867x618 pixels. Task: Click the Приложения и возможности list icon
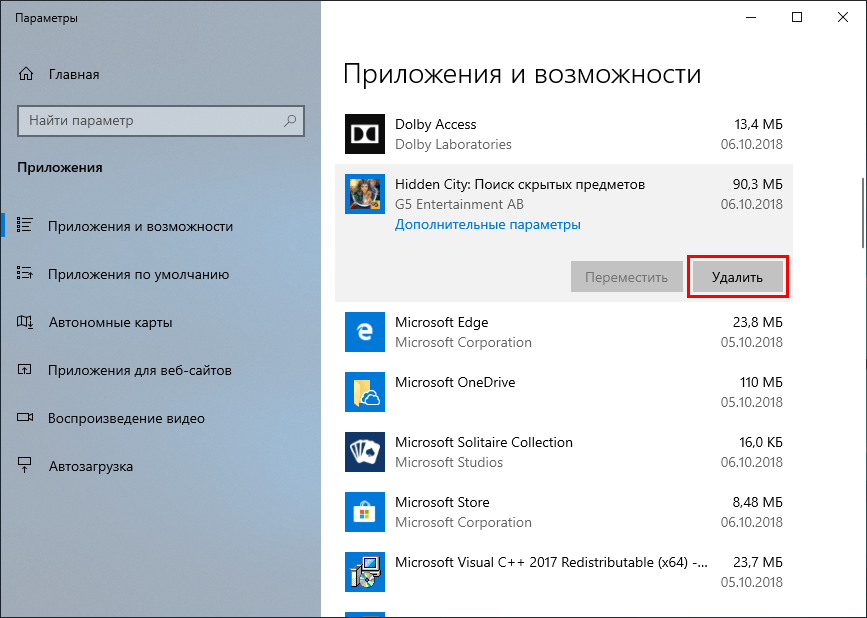(x=25, y=225)
